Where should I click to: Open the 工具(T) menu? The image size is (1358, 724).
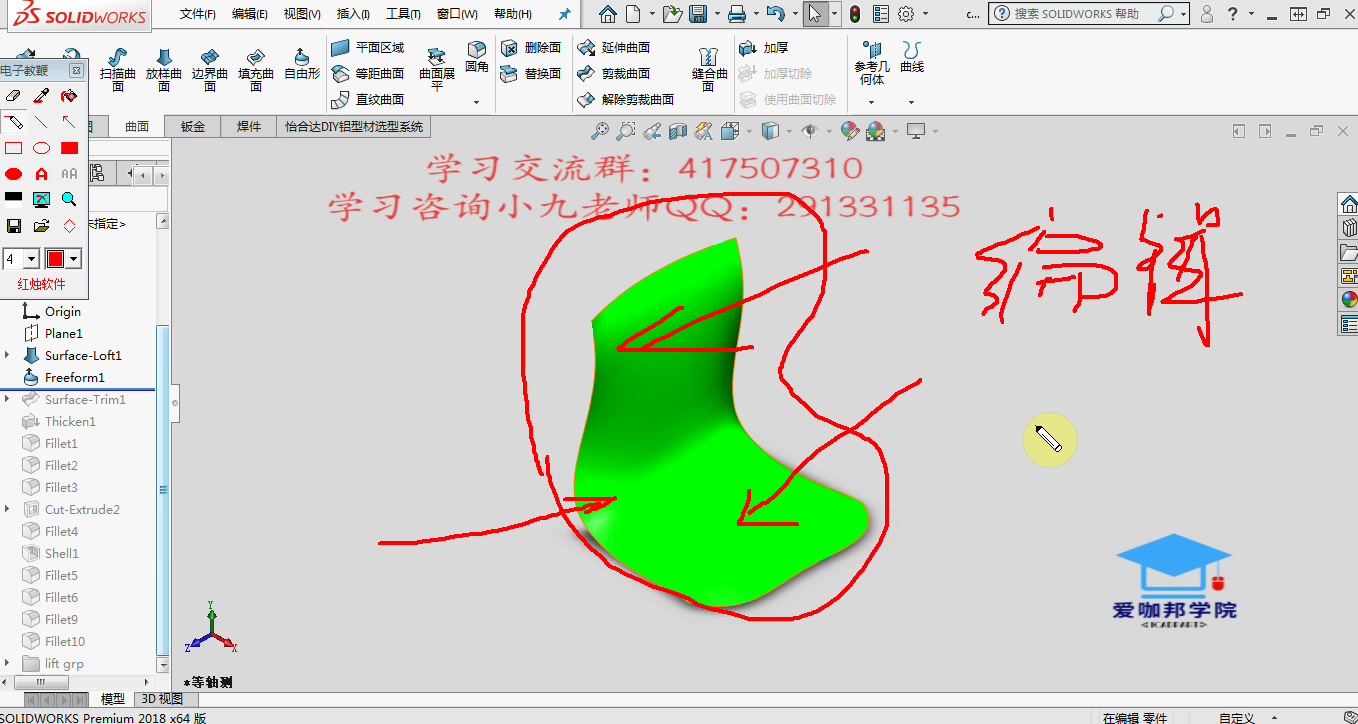405,14
